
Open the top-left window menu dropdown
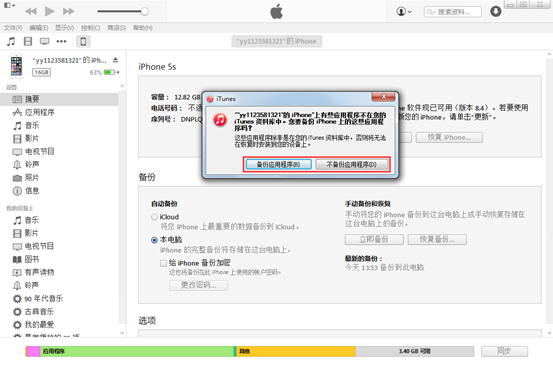[x=9, y=5]
